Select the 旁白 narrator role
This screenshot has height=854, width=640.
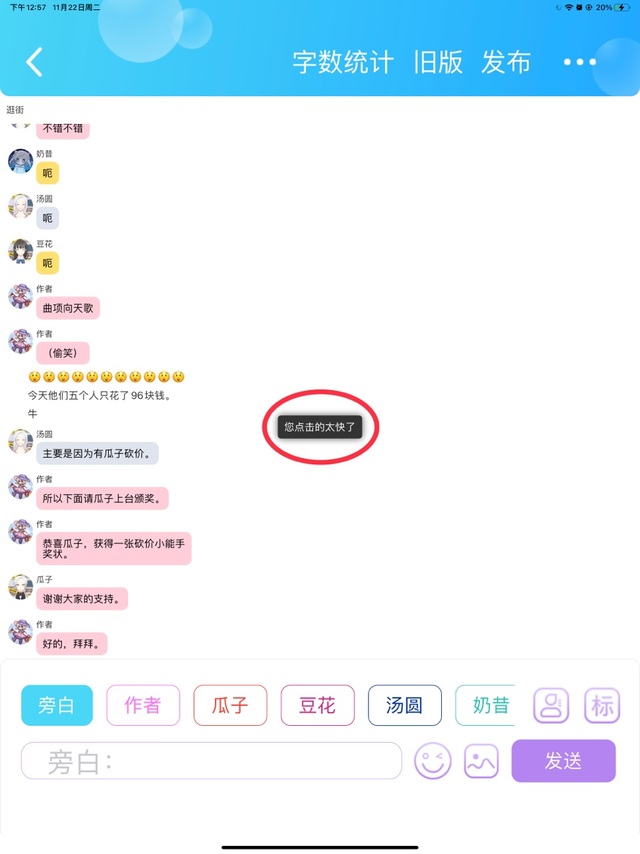point(57,705)
